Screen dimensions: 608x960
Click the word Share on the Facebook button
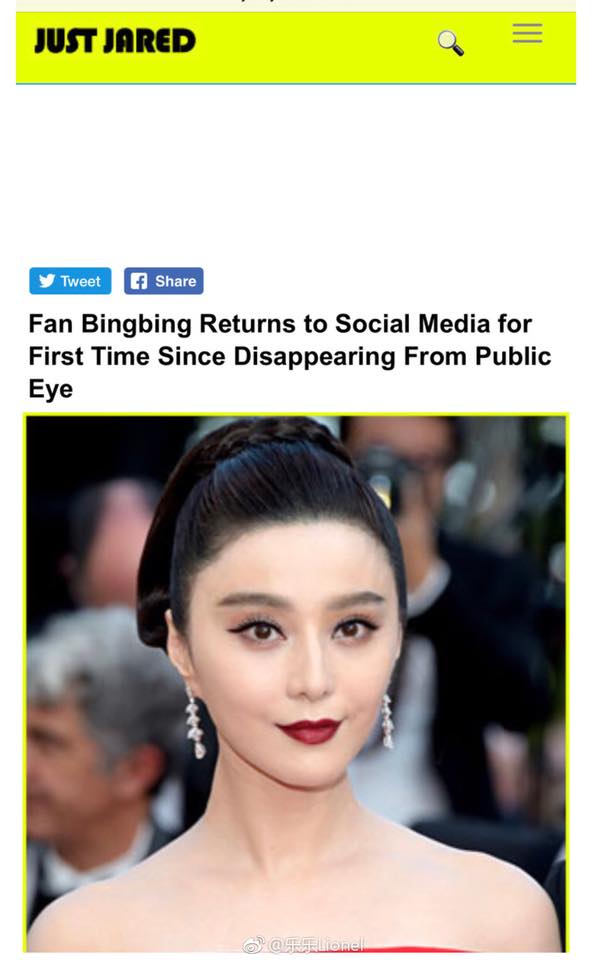pos(175,281)
